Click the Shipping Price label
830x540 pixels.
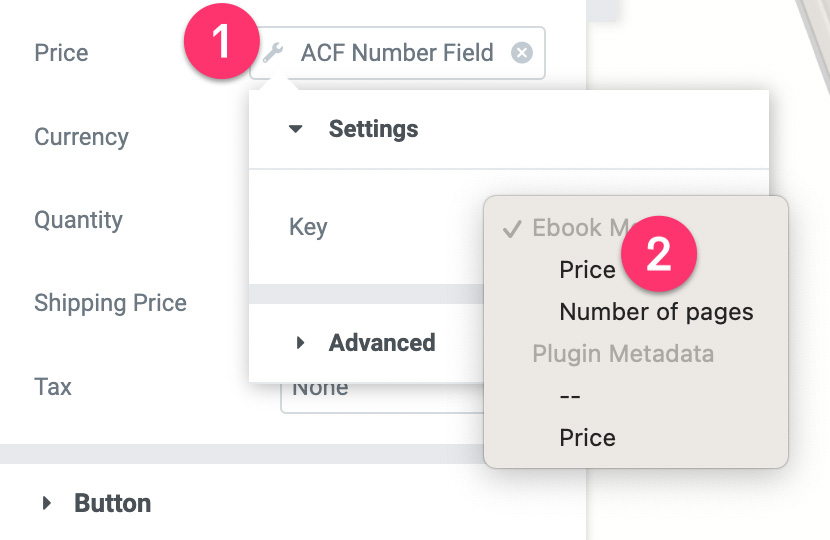[x=110, y=303]
